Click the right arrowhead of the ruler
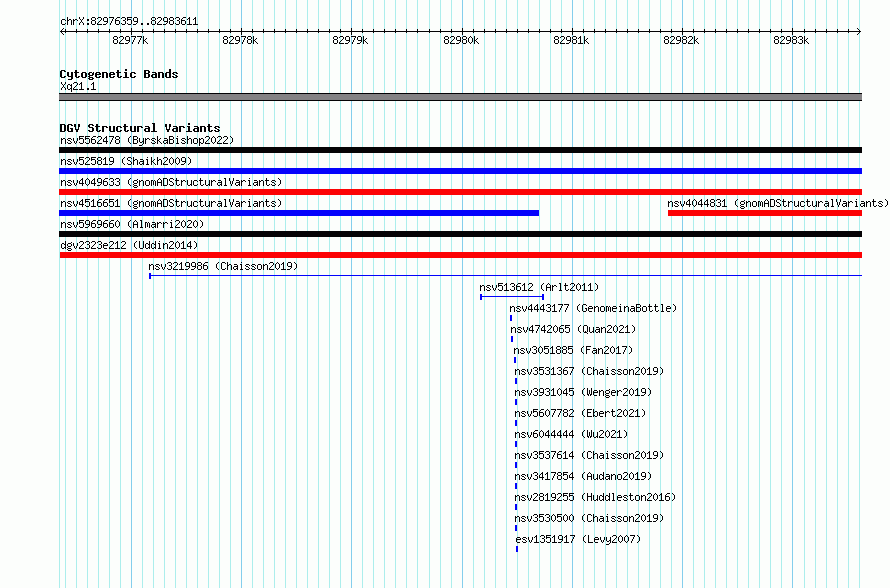Screen dimensions: 890x588 [859, 32]
